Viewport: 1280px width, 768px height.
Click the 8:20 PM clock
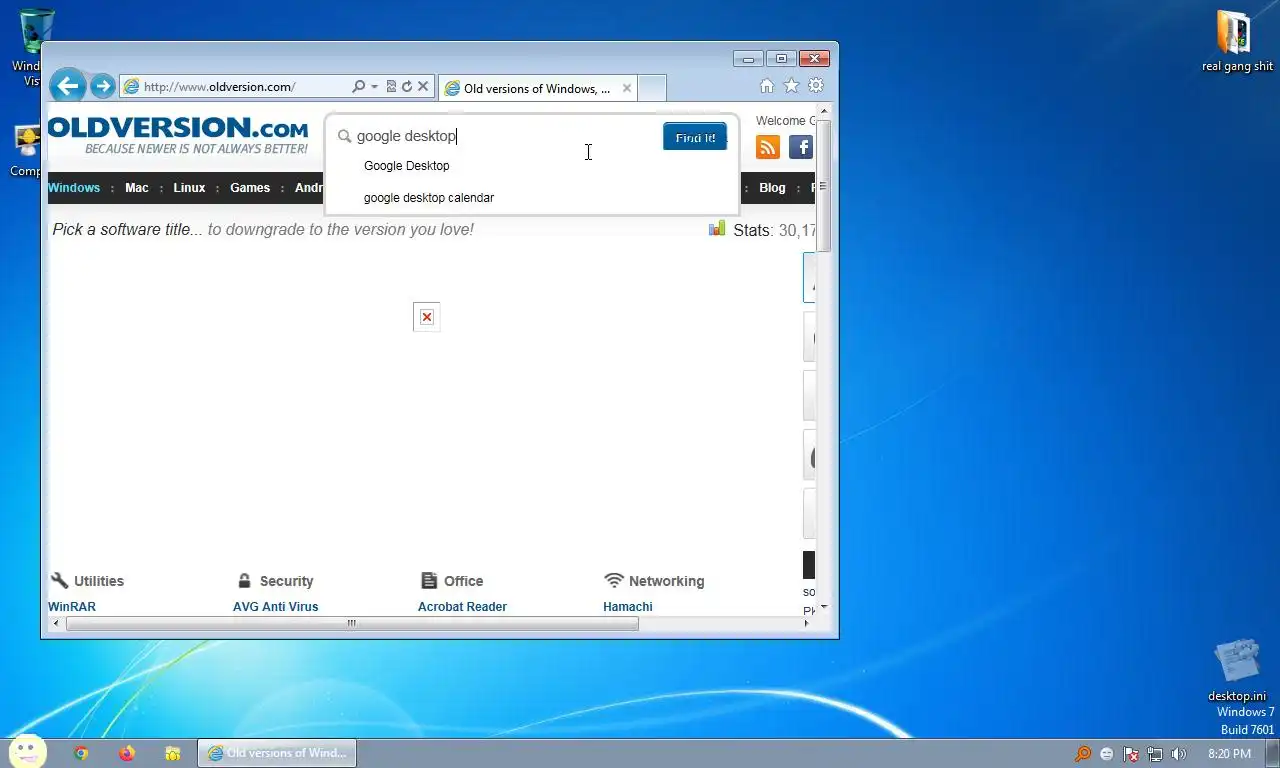tap(1229, 754)
